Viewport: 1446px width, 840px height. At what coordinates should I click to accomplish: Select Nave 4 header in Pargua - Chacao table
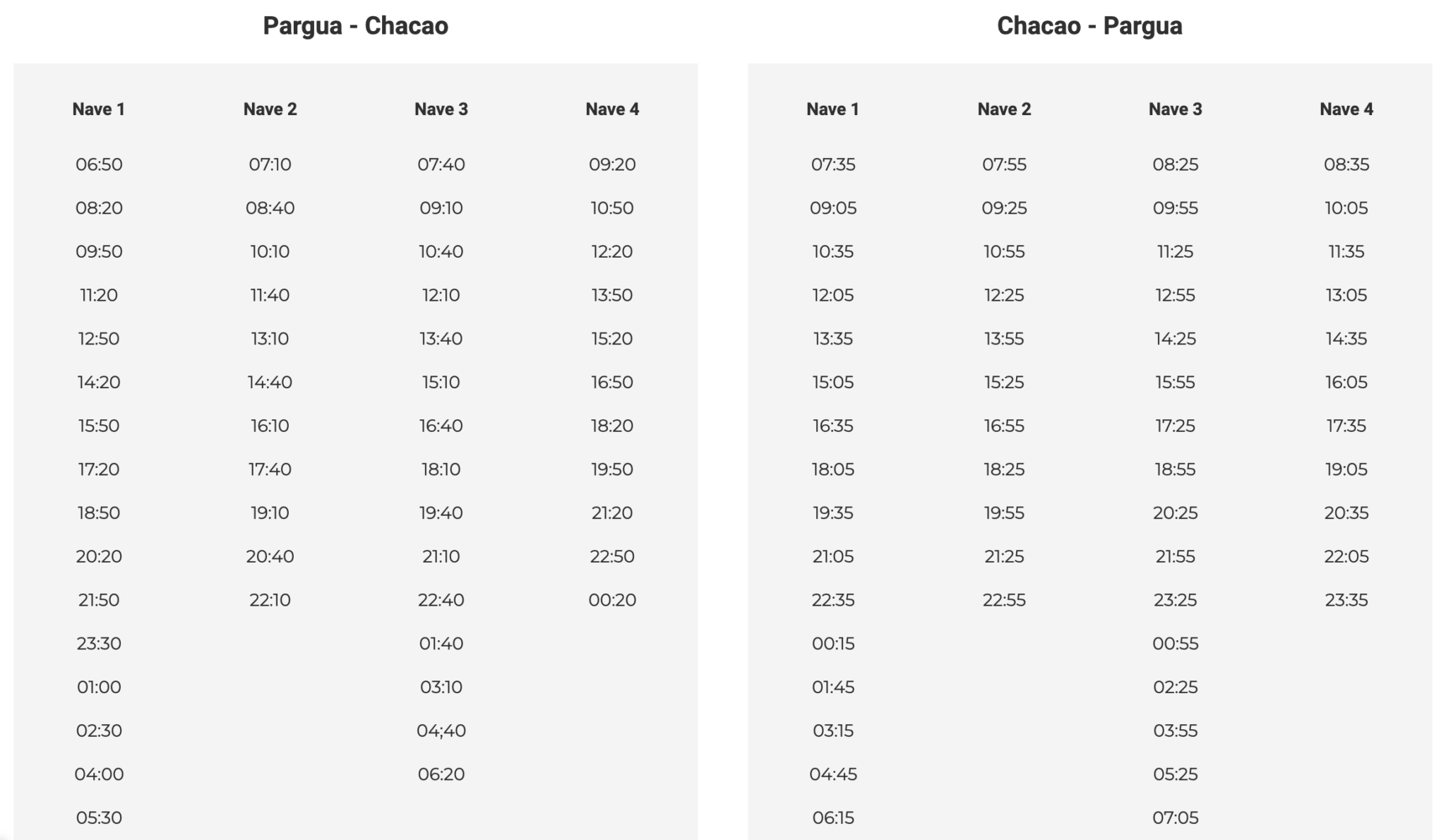[x=612, y=109]
